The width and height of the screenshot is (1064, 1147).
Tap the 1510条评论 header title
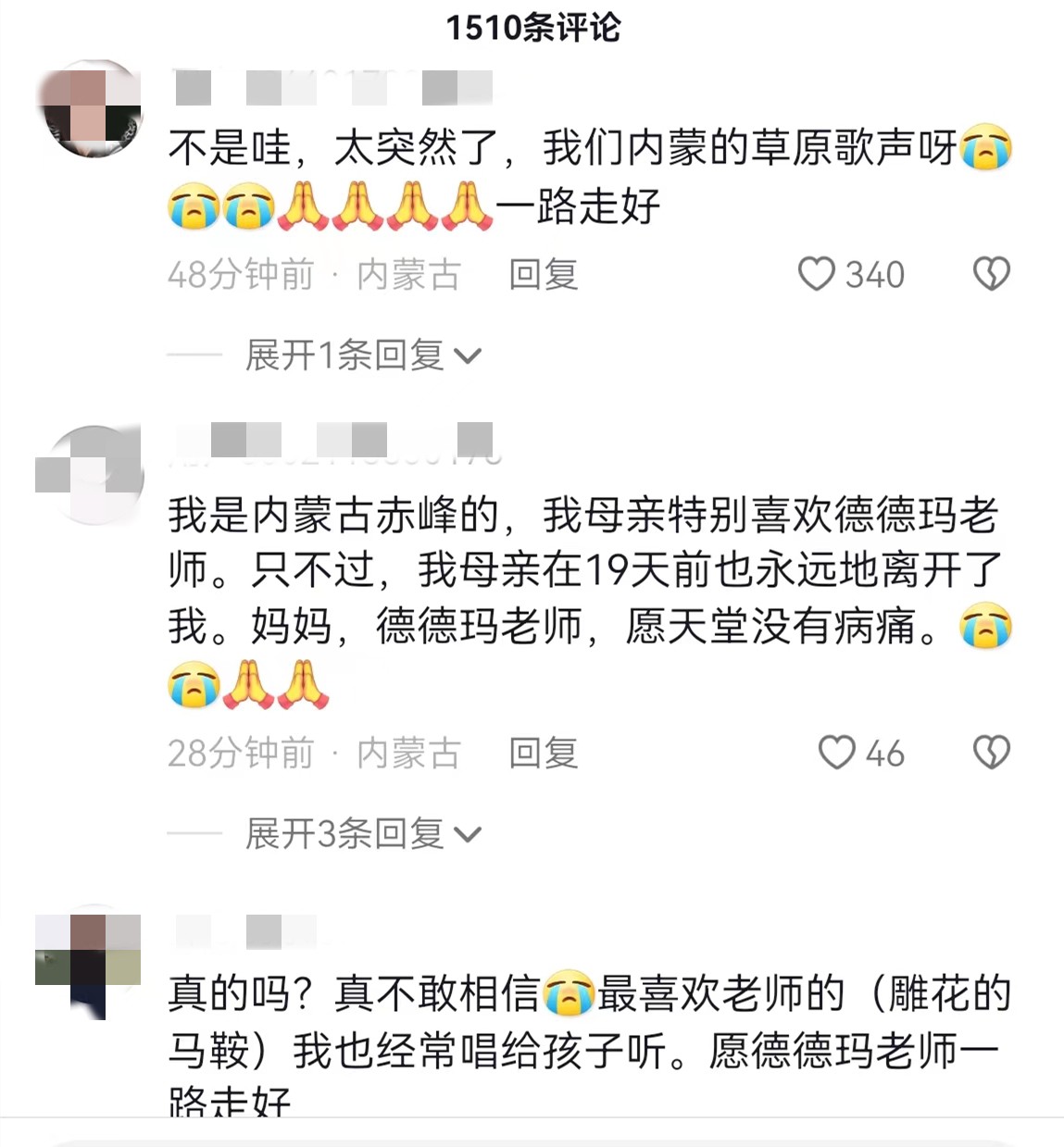pyautogui.click(x=532, y=27)
